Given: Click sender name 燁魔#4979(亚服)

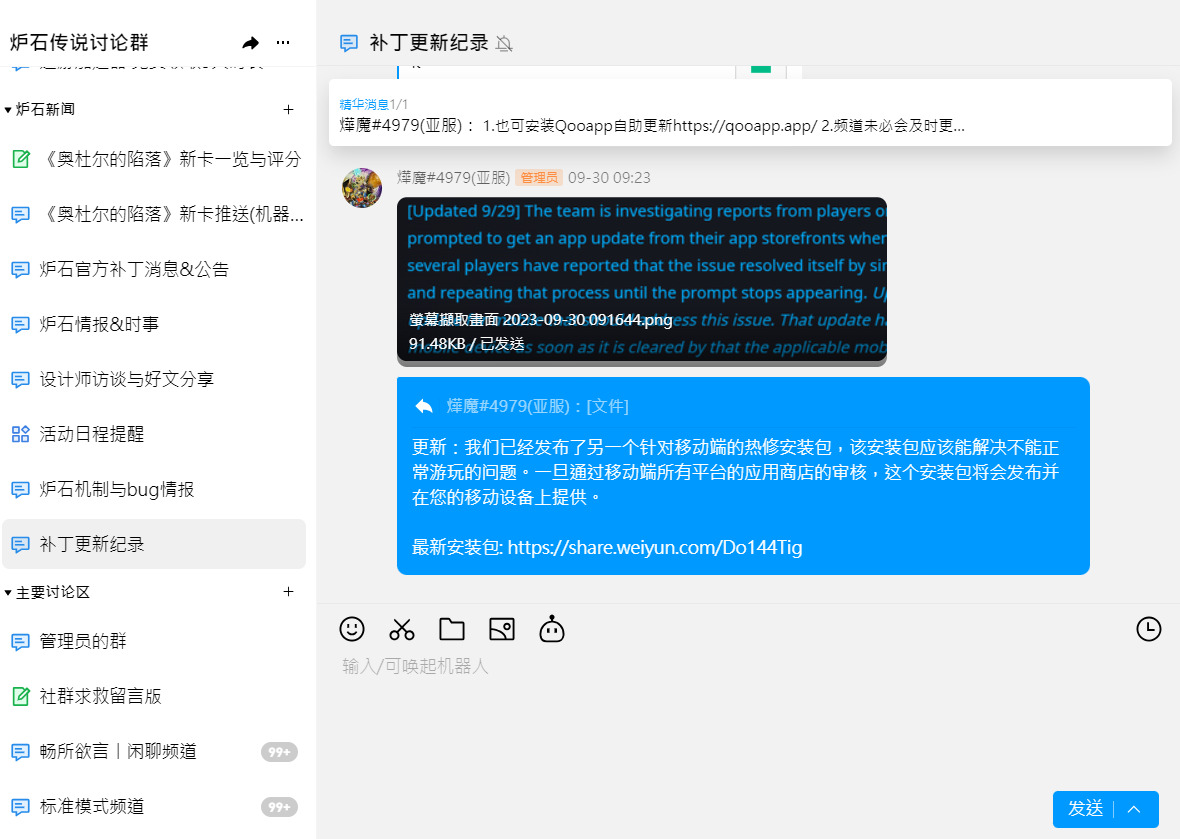Looking at the screenshot, I should pos(454,178).
